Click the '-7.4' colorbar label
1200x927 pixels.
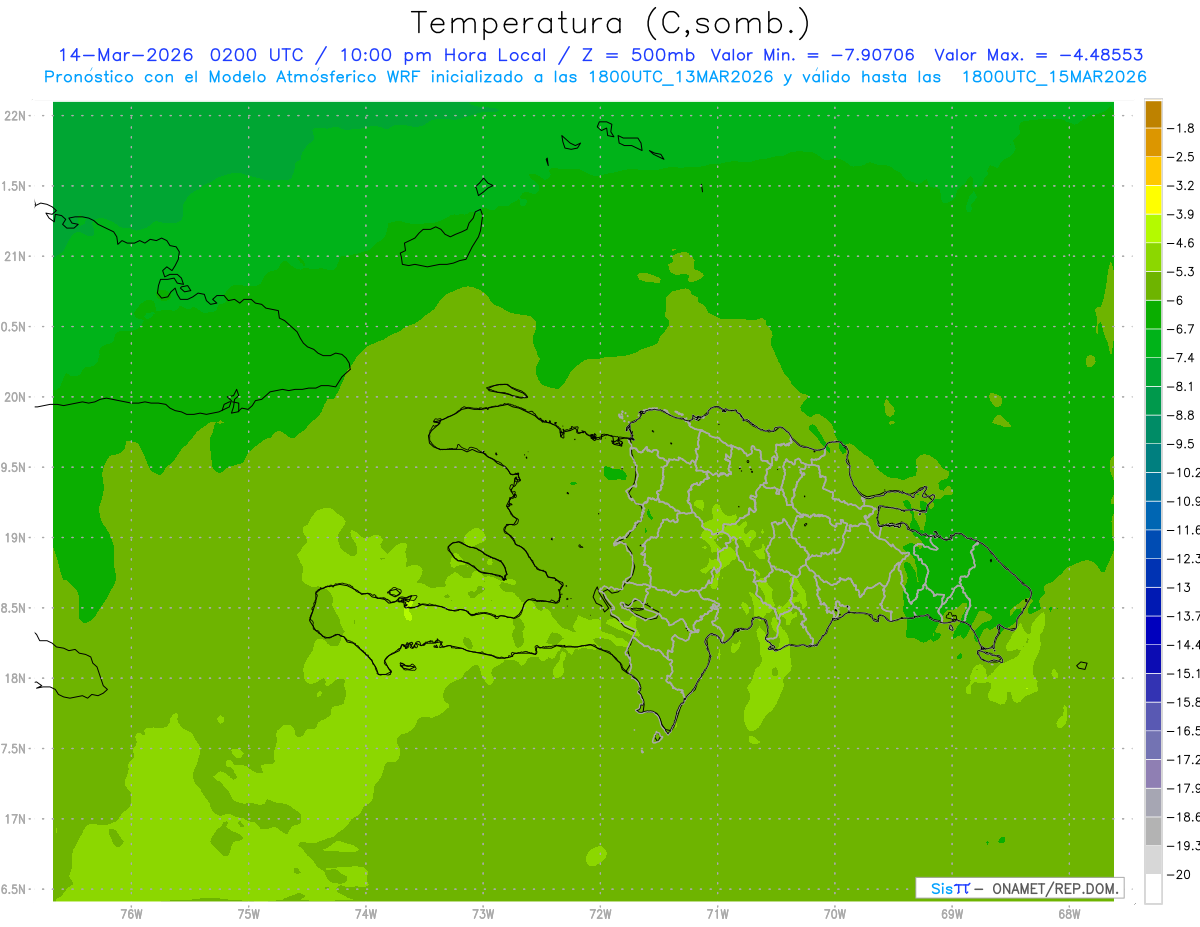coord(1181,358)
